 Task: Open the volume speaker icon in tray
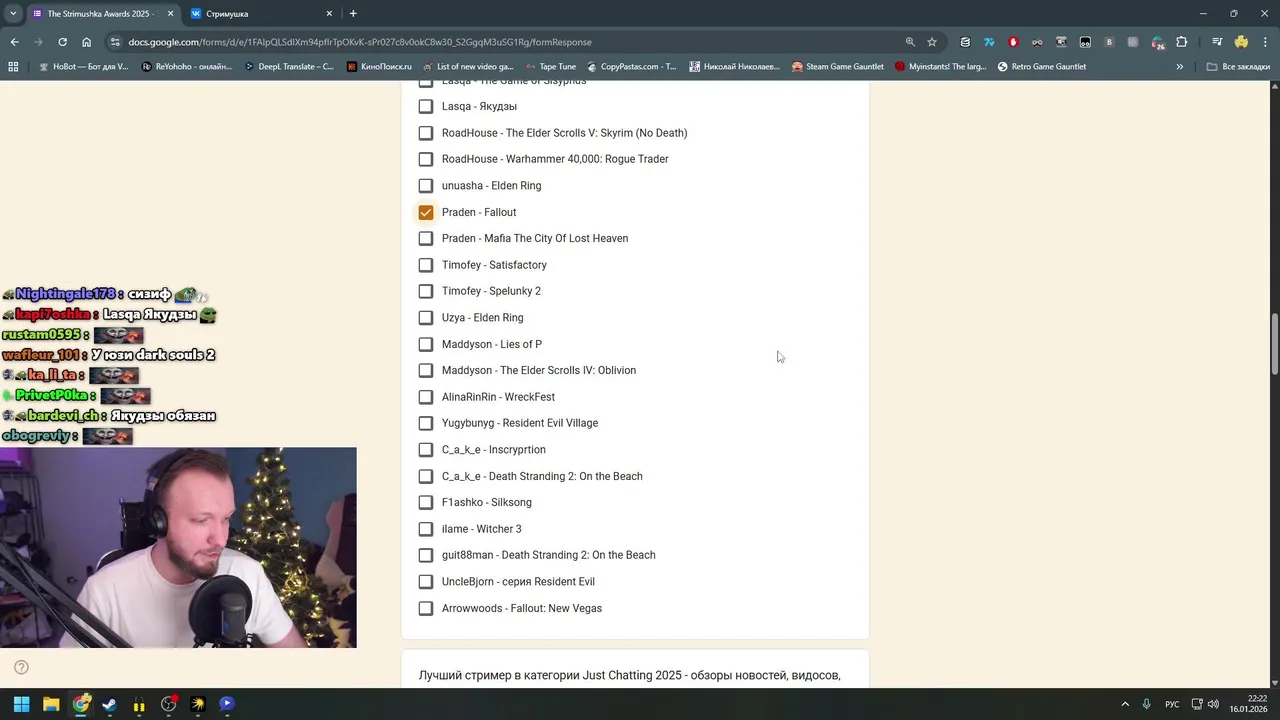[x=1213, y=704]
